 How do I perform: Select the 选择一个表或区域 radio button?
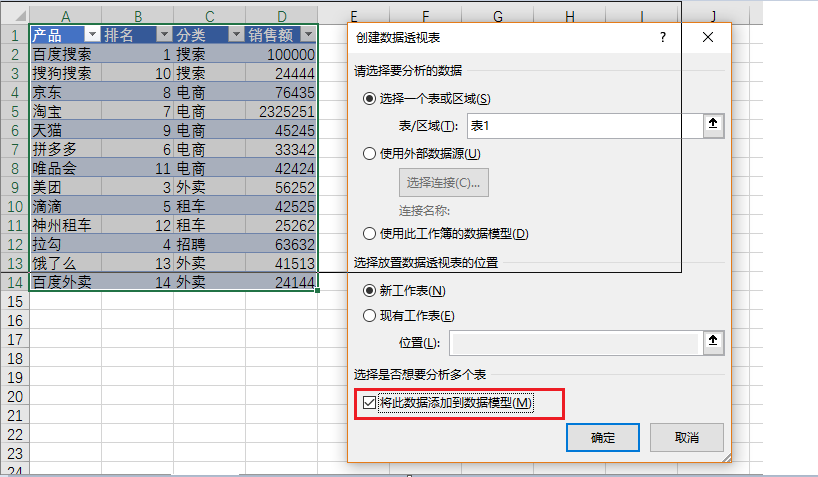point(369,99)
